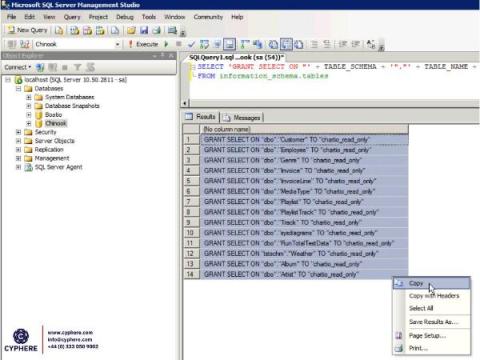The height and width of the screenshot is (360, 480).
Task: Open the Project menu
Action: pyautogui.click(x=98, y=17)
